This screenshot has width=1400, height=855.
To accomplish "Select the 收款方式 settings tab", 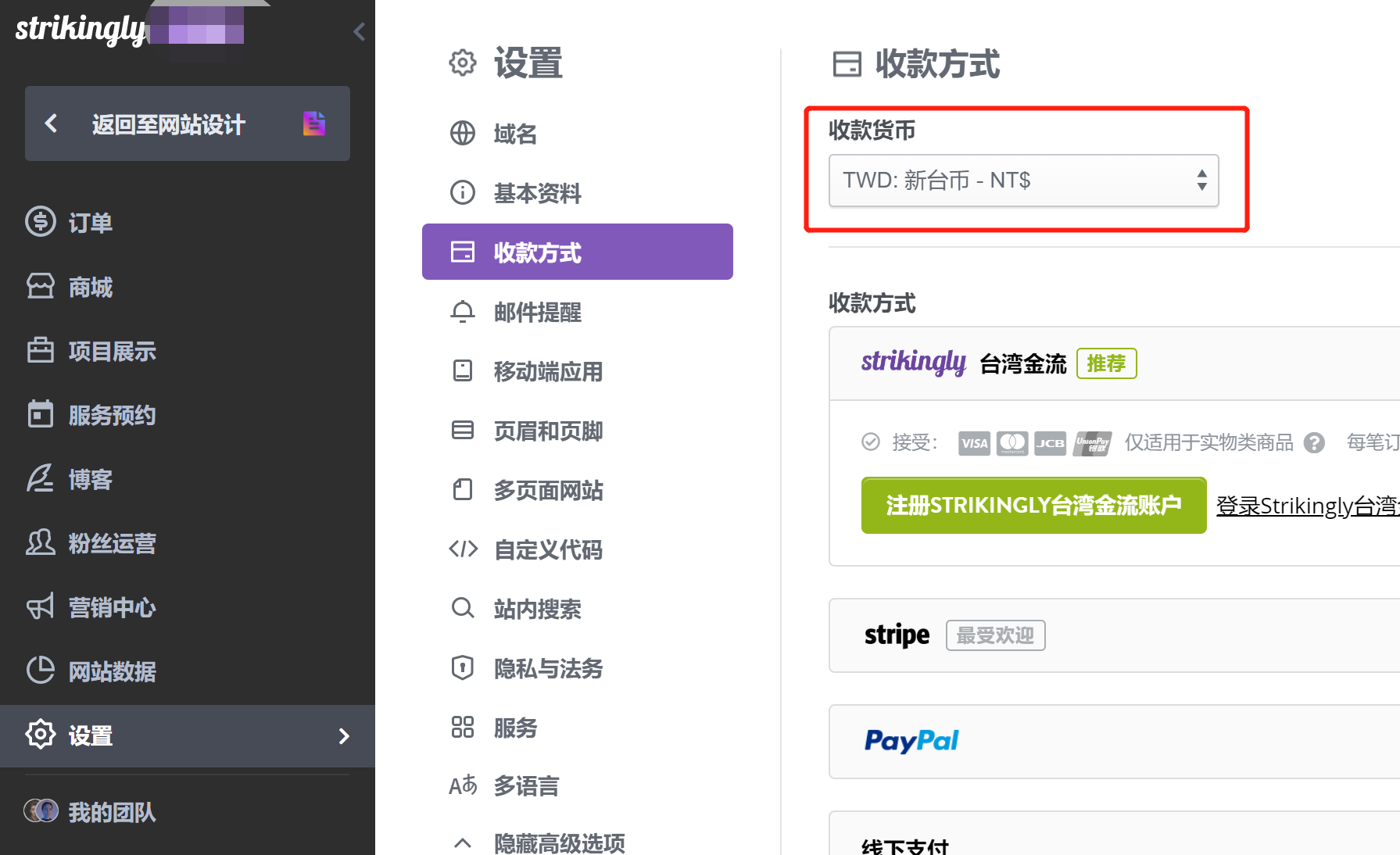I will 578,252.
